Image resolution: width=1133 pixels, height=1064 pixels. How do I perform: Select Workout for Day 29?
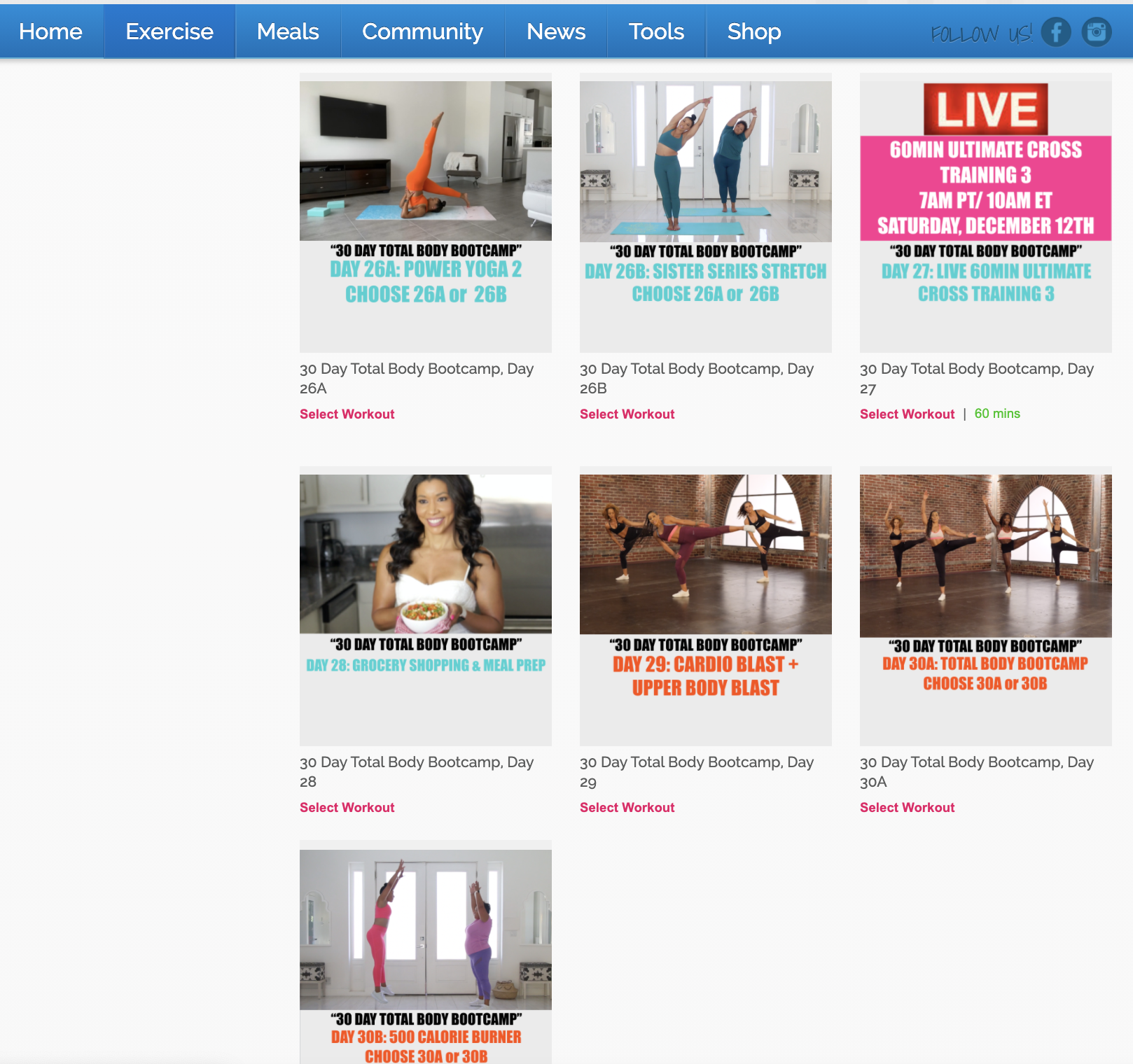coord(627,807)
